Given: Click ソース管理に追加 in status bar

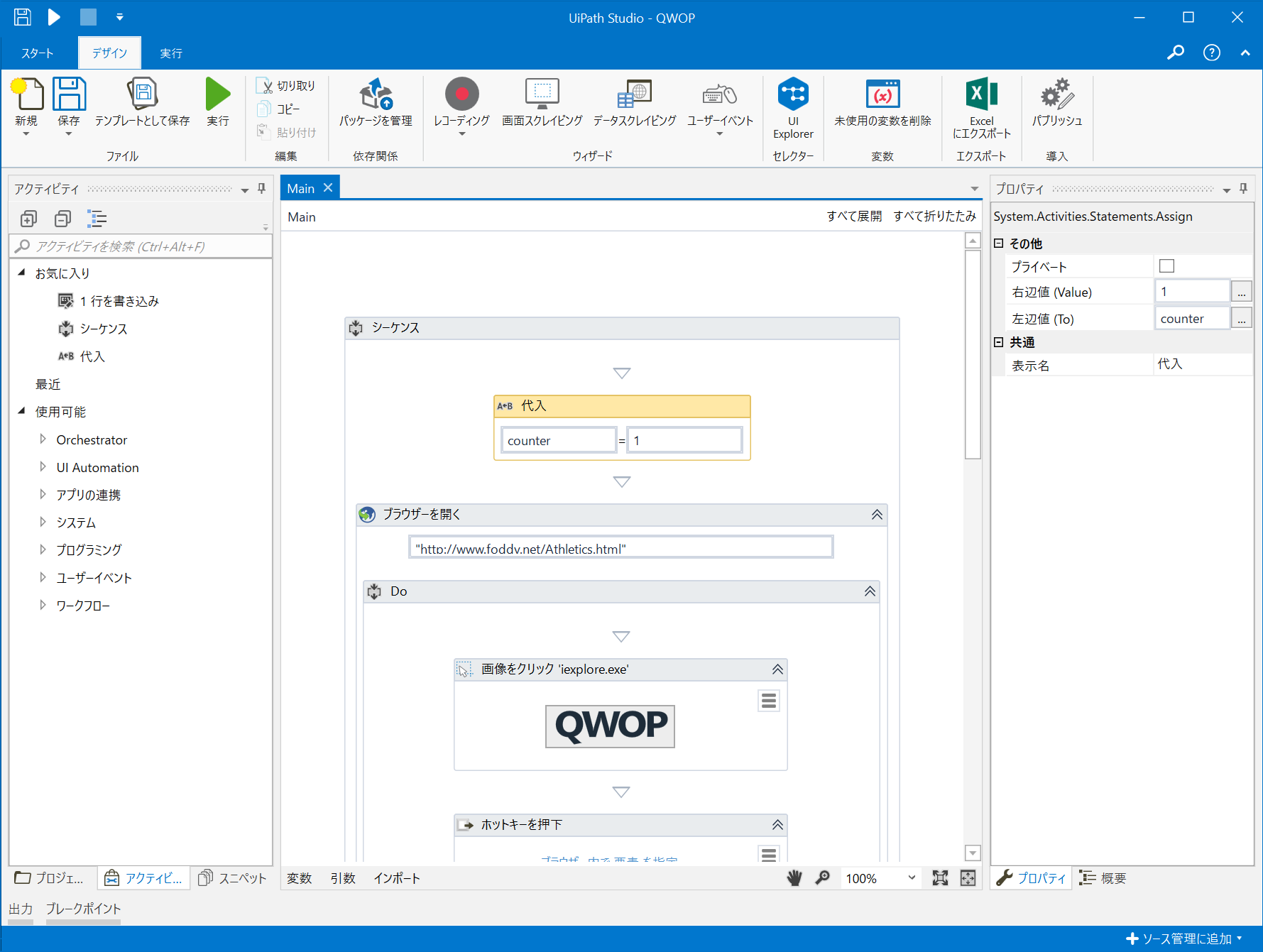Looking at the screenshot, I should pyautogui.click(x=1183, y=939).
